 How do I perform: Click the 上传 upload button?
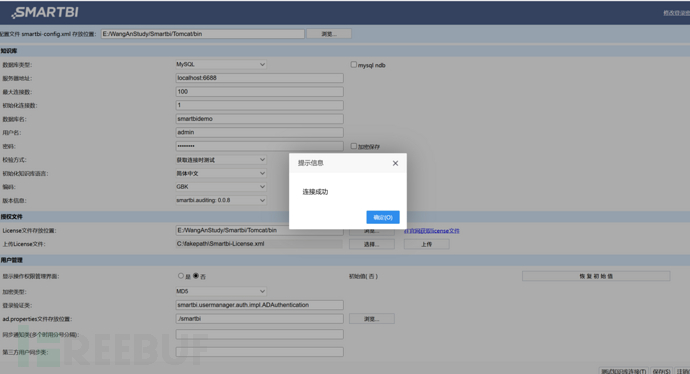click(426, 244)
